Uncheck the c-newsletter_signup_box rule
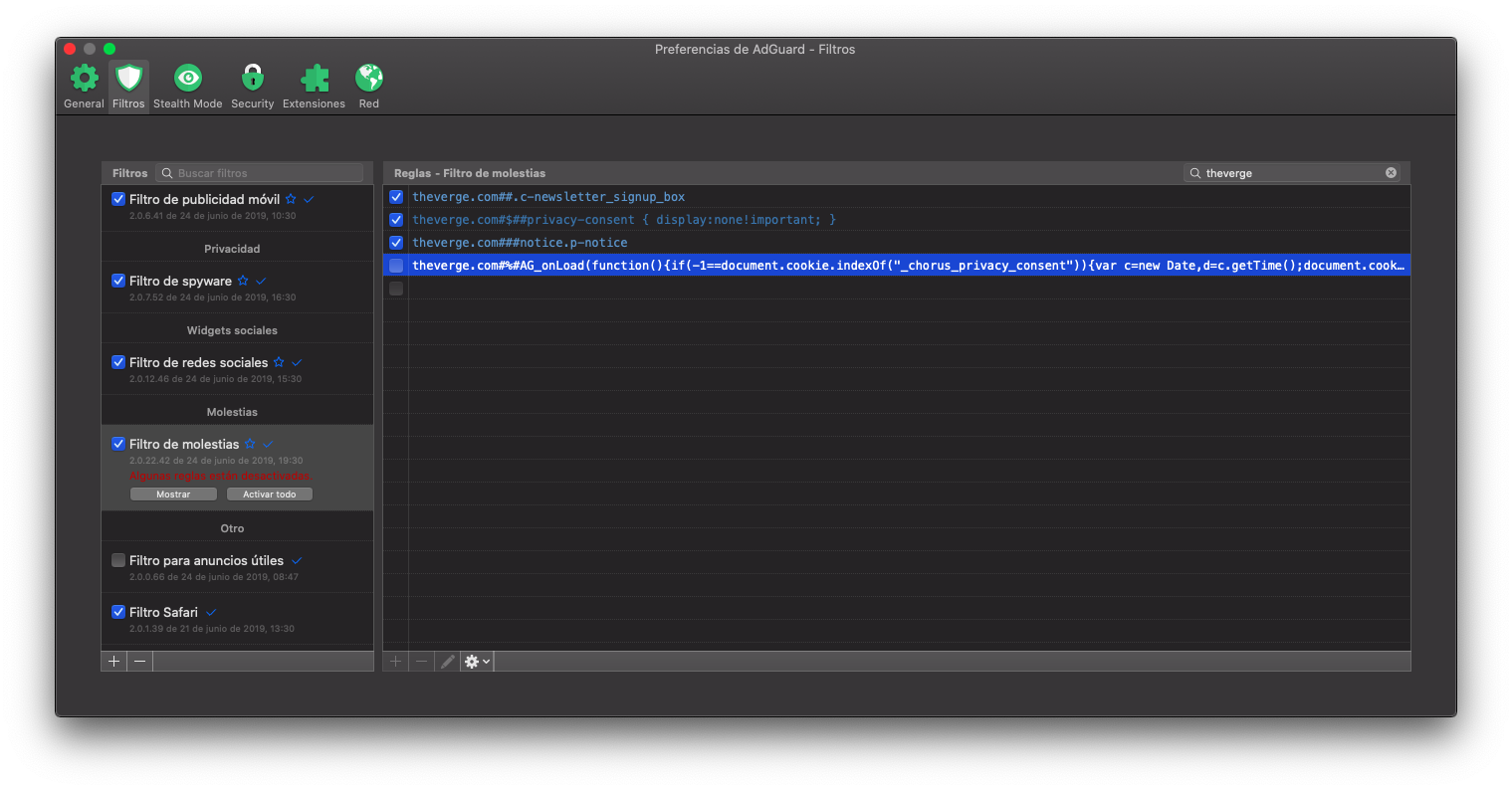This screenshot has height=790, width=1512. click(x=396, y=197)
